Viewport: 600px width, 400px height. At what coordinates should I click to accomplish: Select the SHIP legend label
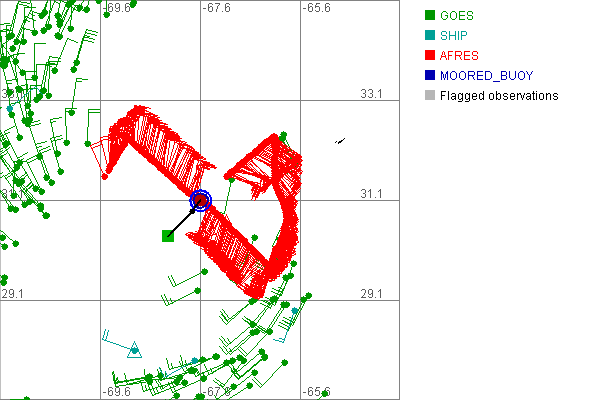[454, 36]
